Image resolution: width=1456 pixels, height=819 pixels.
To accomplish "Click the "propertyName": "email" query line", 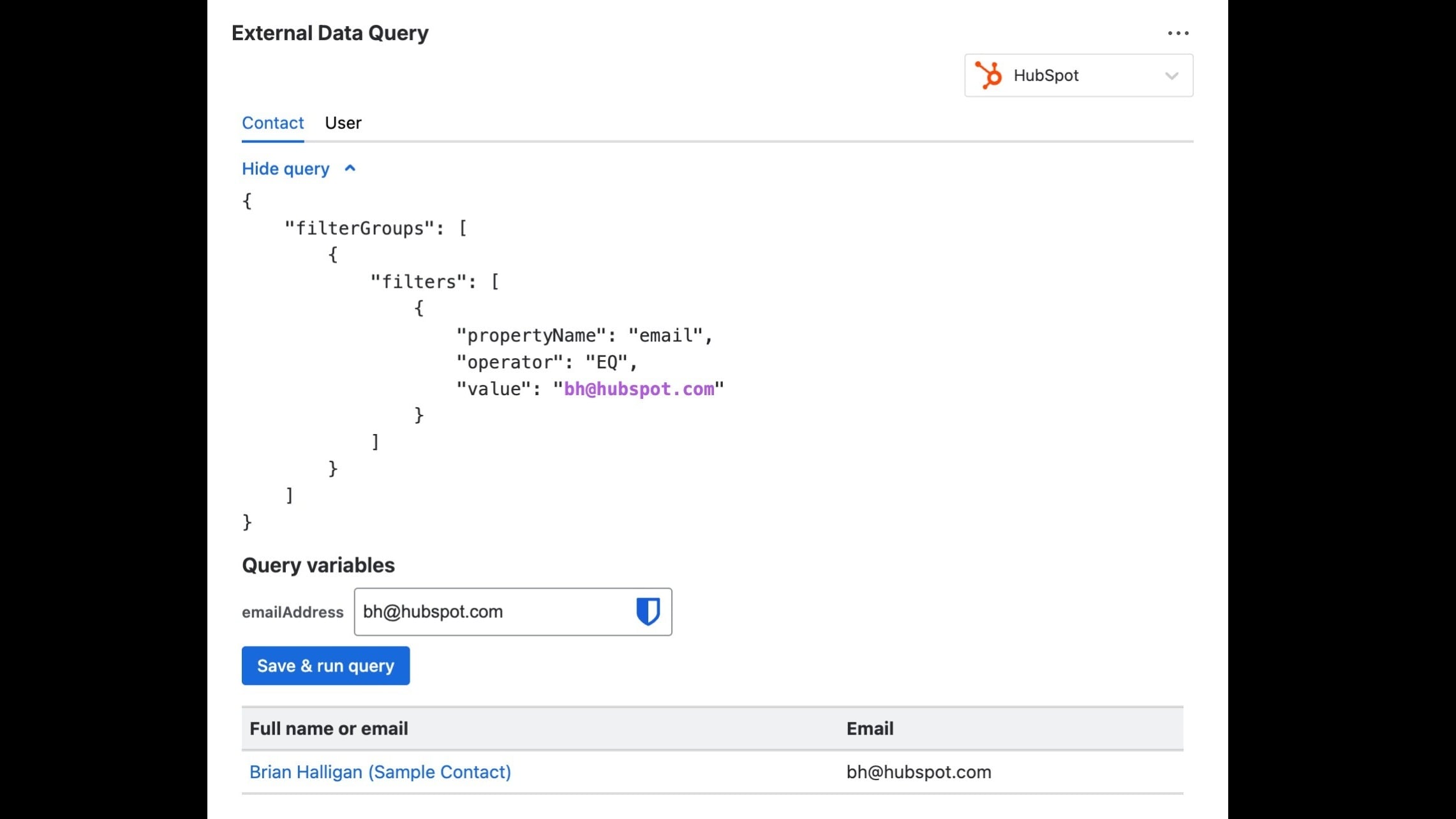I will pos(584,335).
